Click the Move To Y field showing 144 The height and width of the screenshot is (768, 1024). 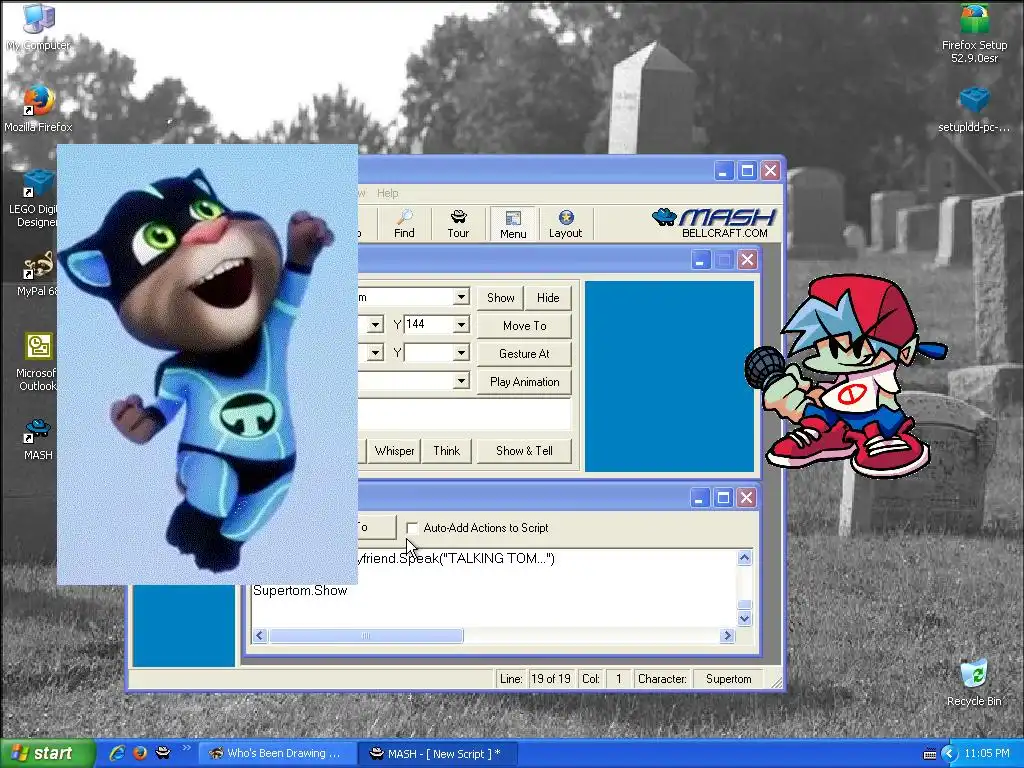pyautogui.click(x=428, y=325)
